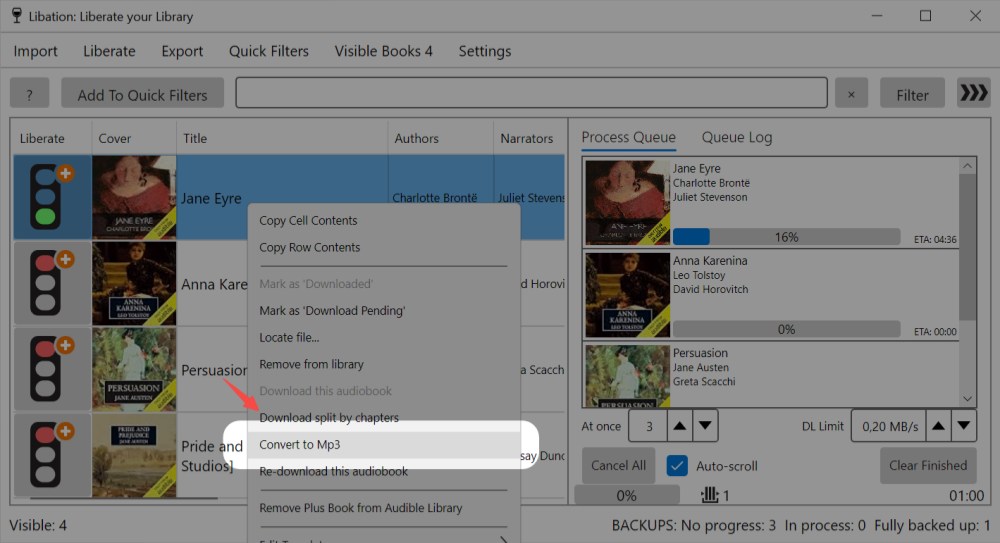Click the At once value field

point(648,426)
